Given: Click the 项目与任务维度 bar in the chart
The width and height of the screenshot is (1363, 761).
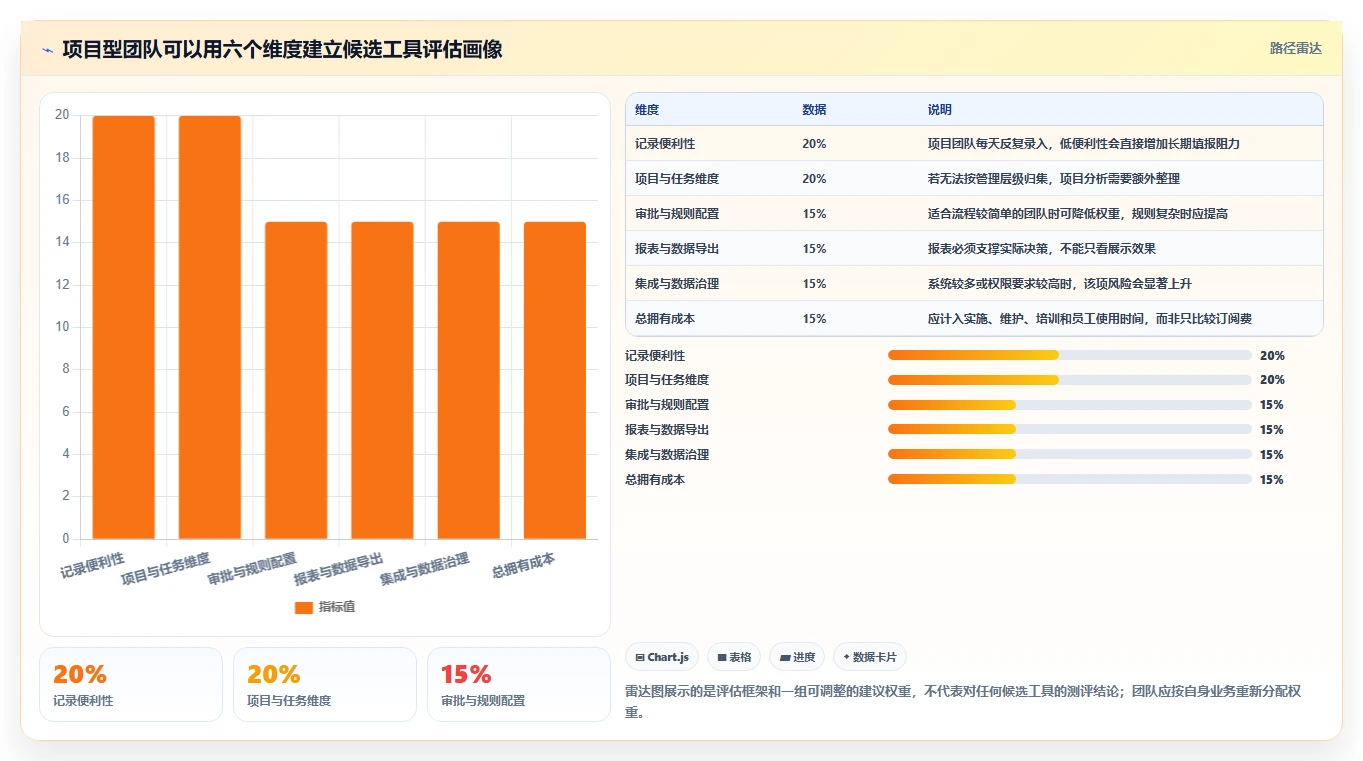Looking at the screenshot, I should (x=210, y=327).
